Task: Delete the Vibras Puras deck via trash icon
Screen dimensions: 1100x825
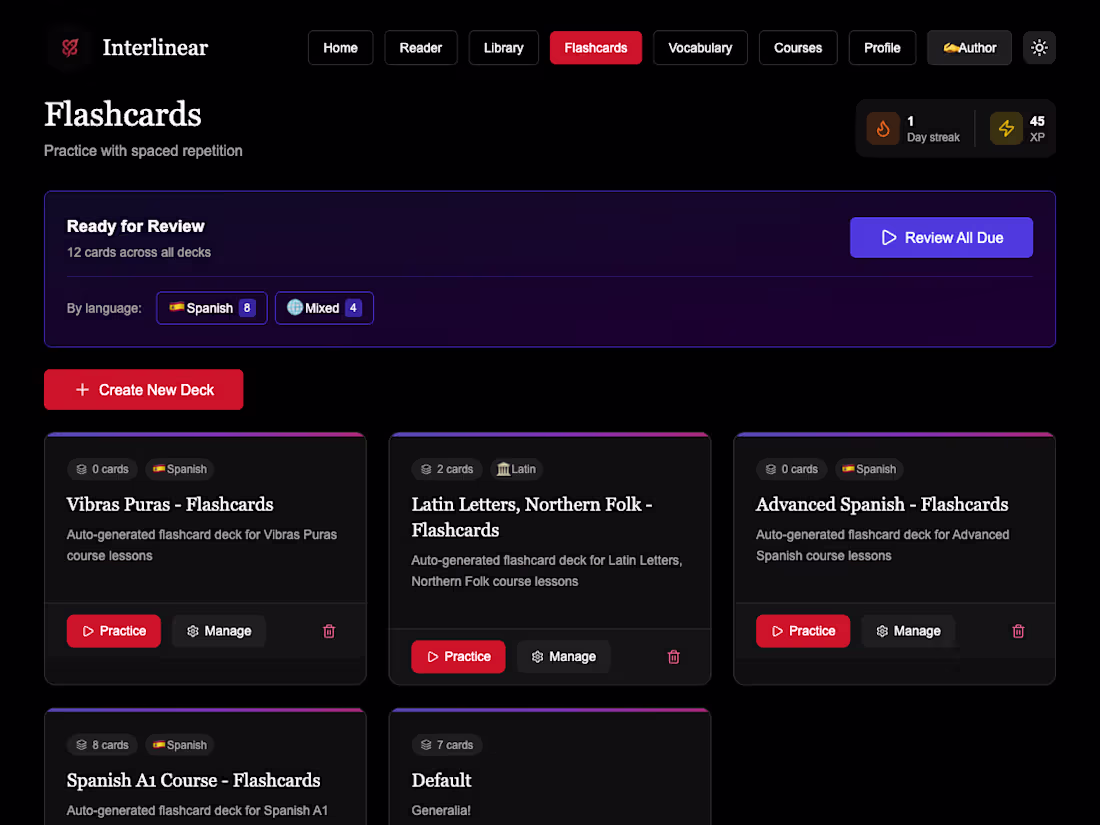Action: [x=329, y=631]
